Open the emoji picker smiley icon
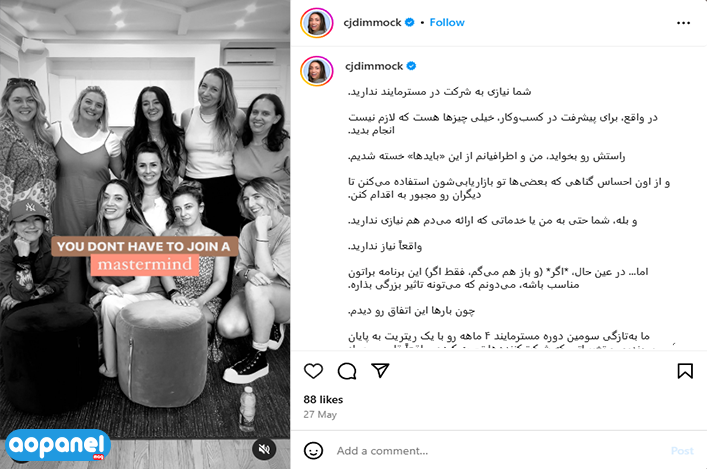 (x=313, y=451)
